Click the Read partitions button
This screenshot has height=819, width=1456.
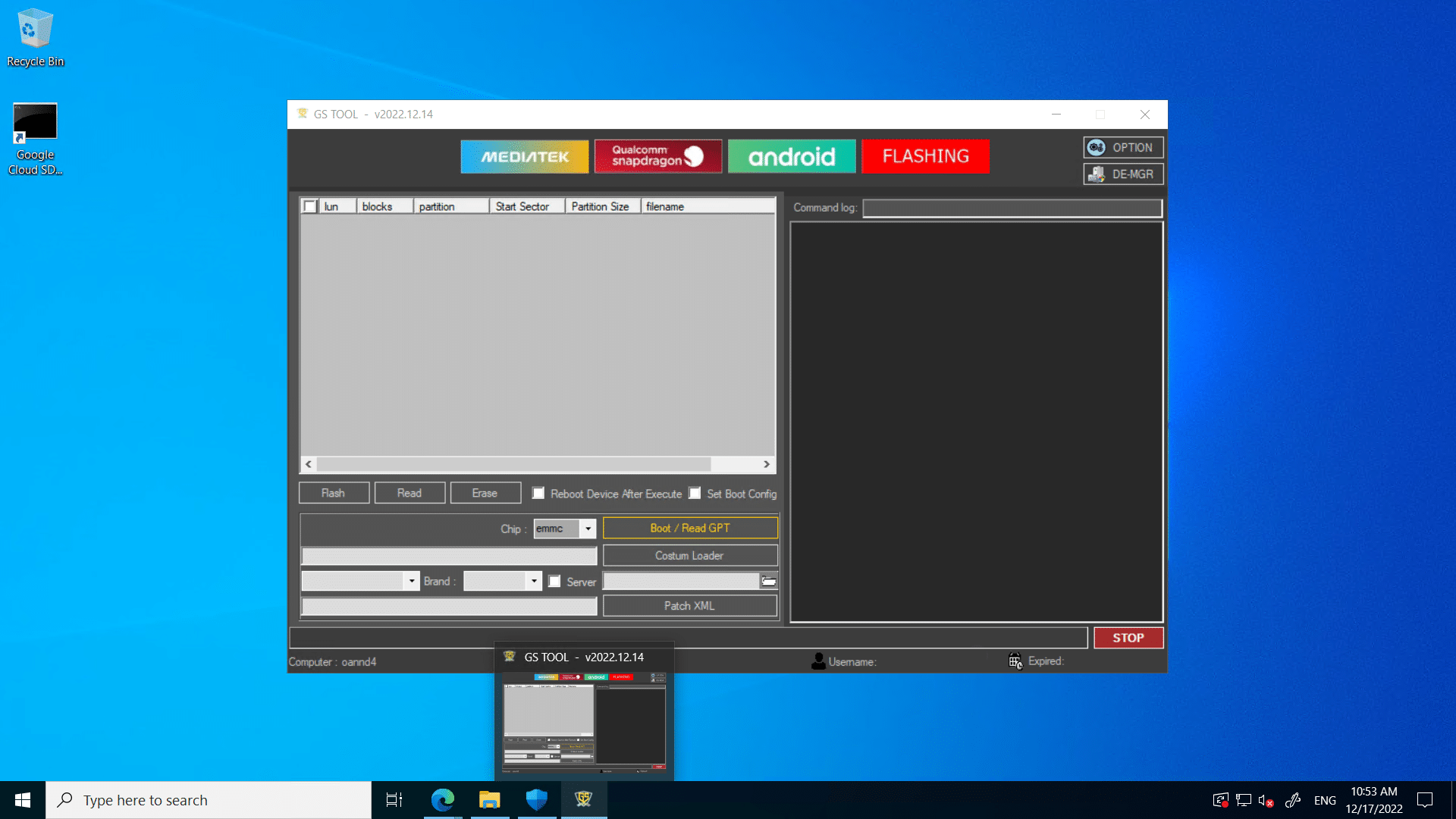[408, 492]
